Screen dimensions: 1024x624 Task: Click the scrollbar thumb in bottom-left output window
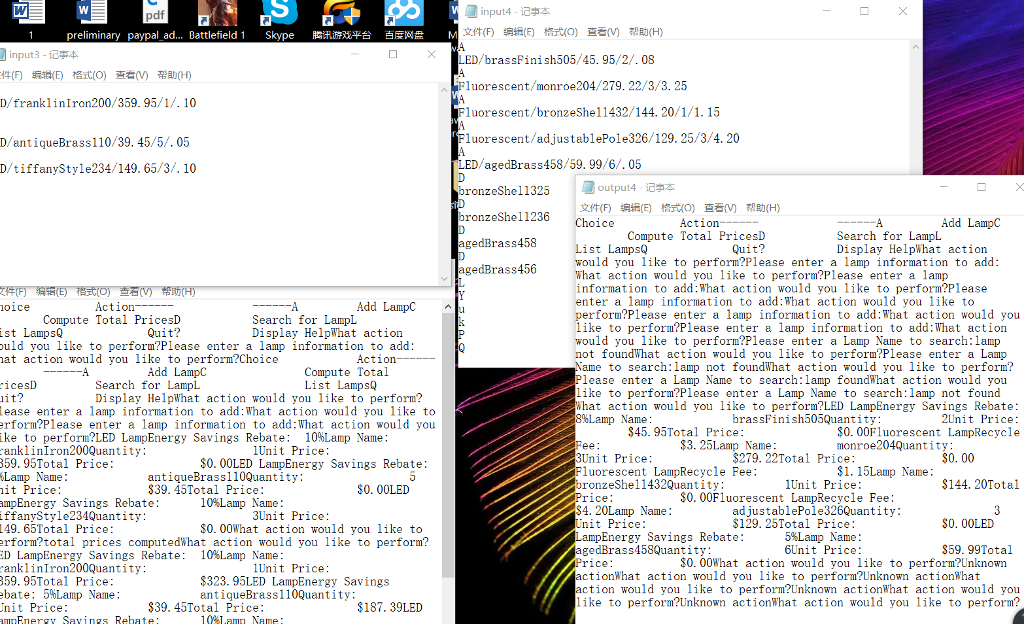[x=447, y=445]
